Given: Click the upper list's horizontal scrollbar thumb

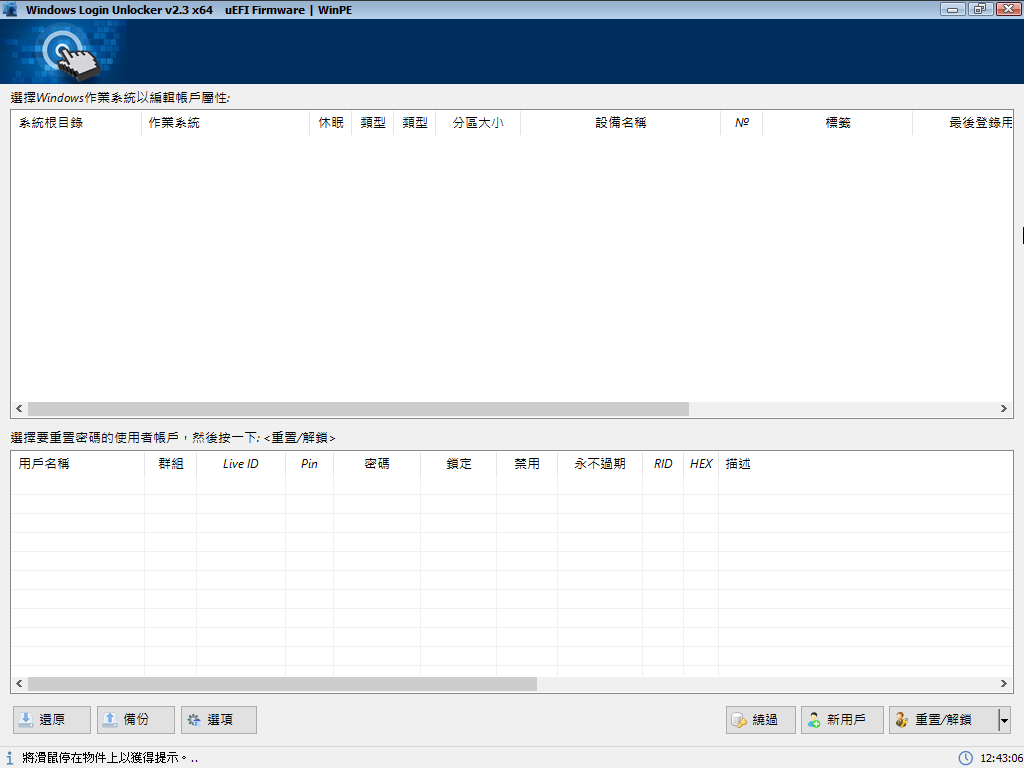Looking at the screenshot, I should click(x=358, y=409).
